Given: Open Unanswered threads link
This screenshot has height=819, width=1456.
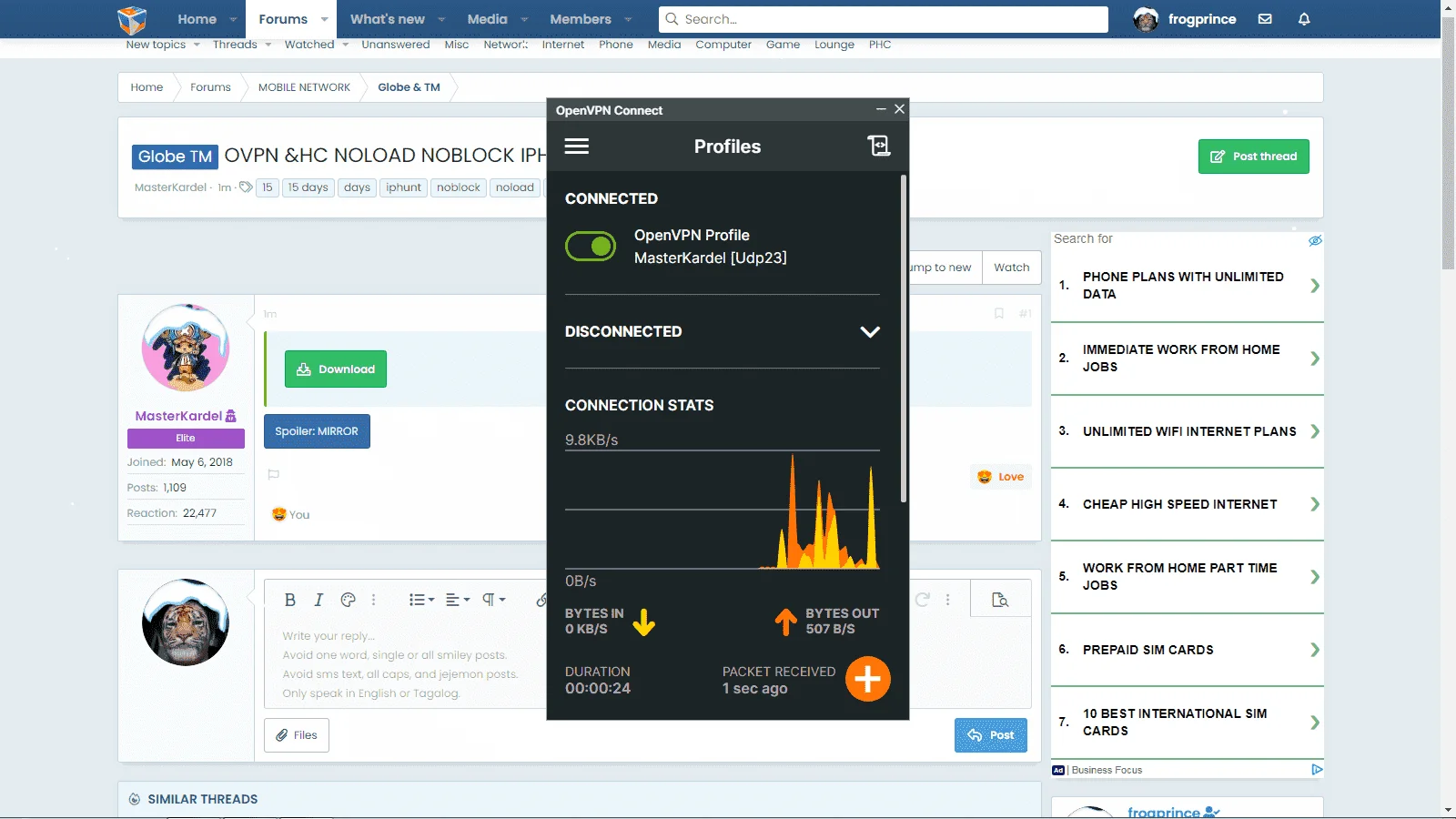Looking at the screenshot, I should point(395,45).
